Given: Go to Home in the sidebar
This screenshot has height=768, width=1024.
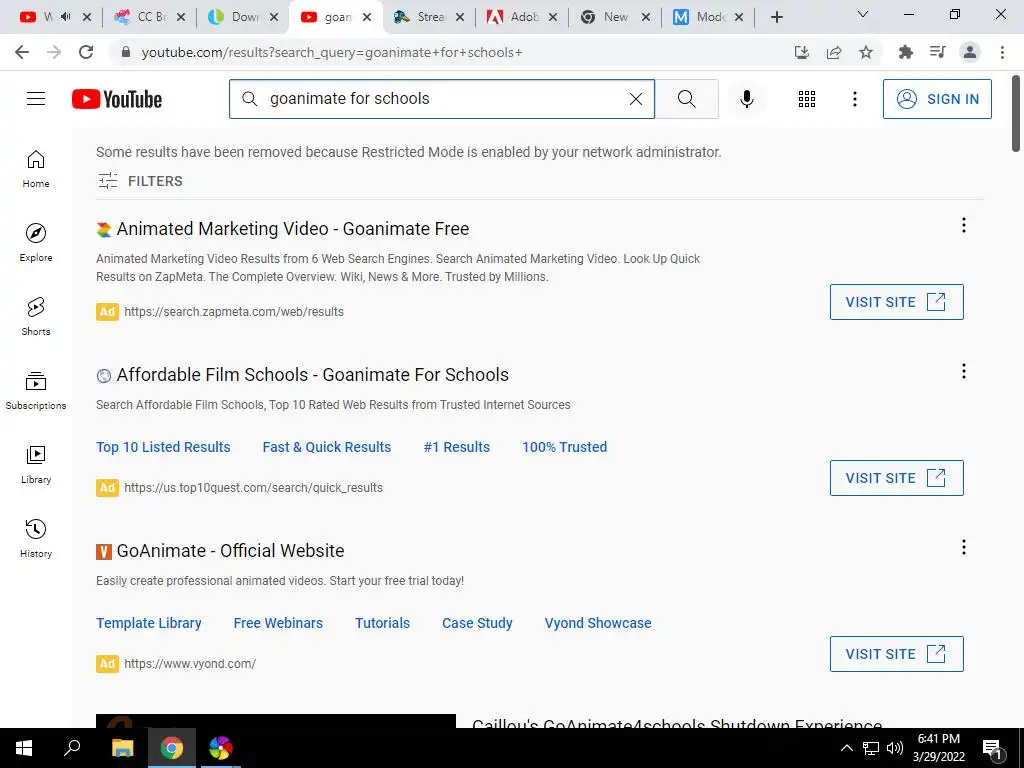Looking at the screenshot, I should coord(36,169).
